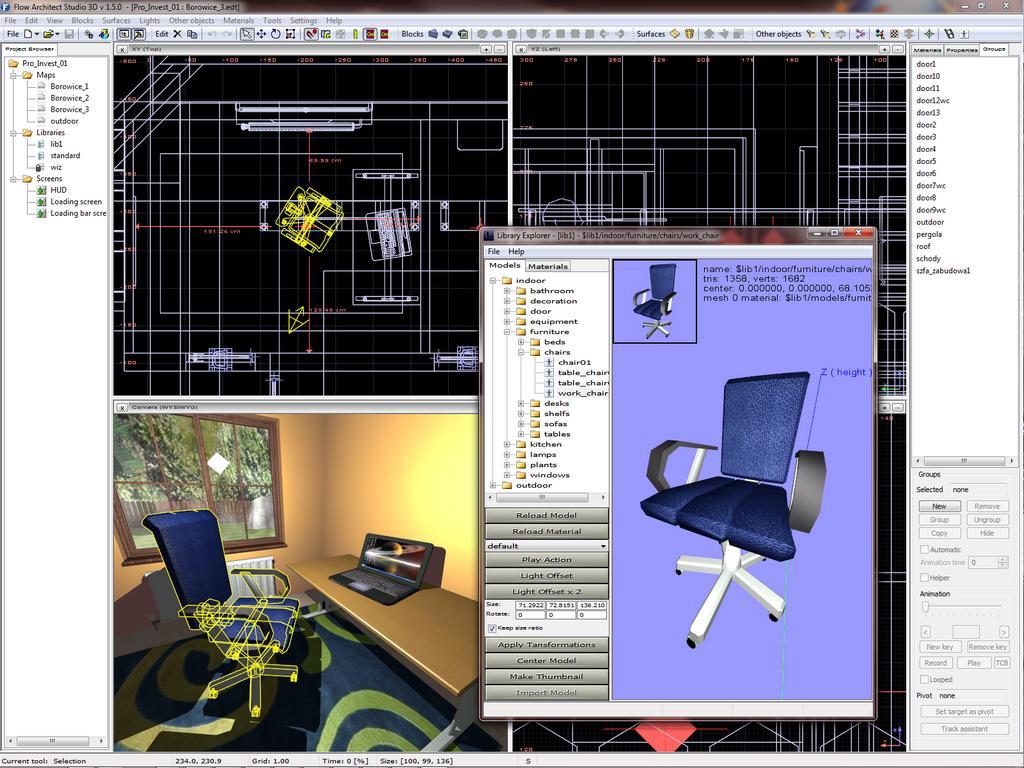
Task: Click the green crosshair target icon
Action: point(929,34)
